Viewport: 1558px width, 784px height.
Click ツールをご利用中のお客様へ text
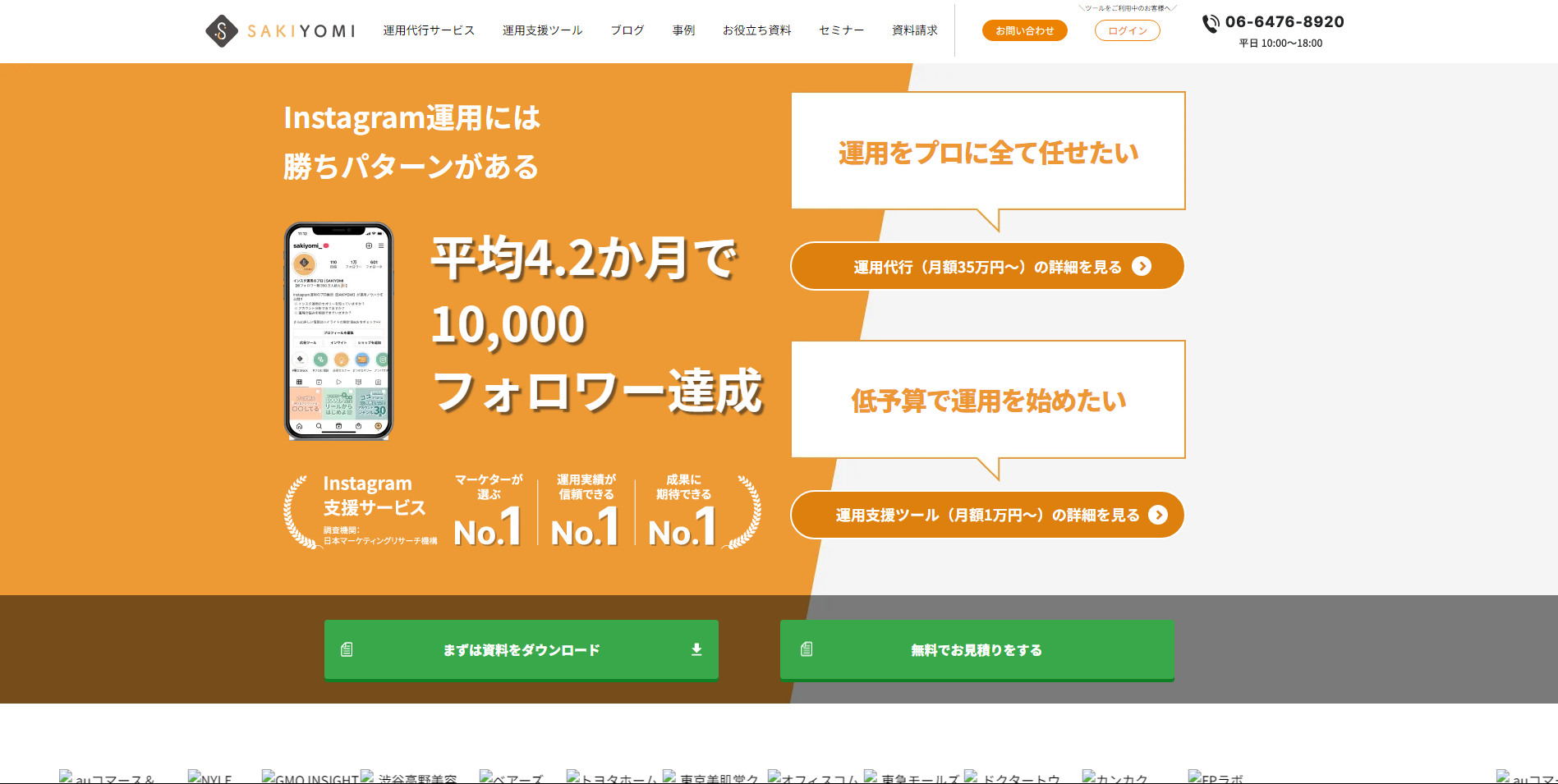[x=1127, y=8]
